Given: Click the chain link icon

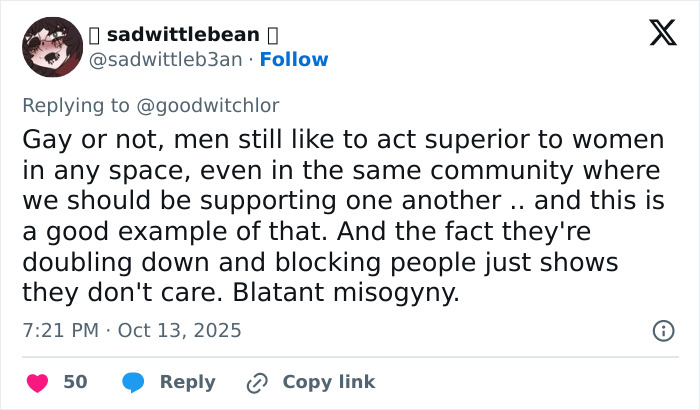Looking at the screenshot, I should 257,382.
